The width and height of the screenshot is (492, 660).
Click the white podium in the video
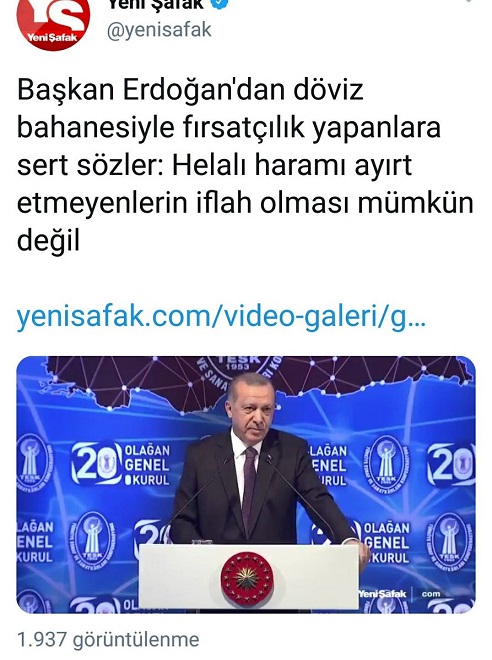point(249,576)
